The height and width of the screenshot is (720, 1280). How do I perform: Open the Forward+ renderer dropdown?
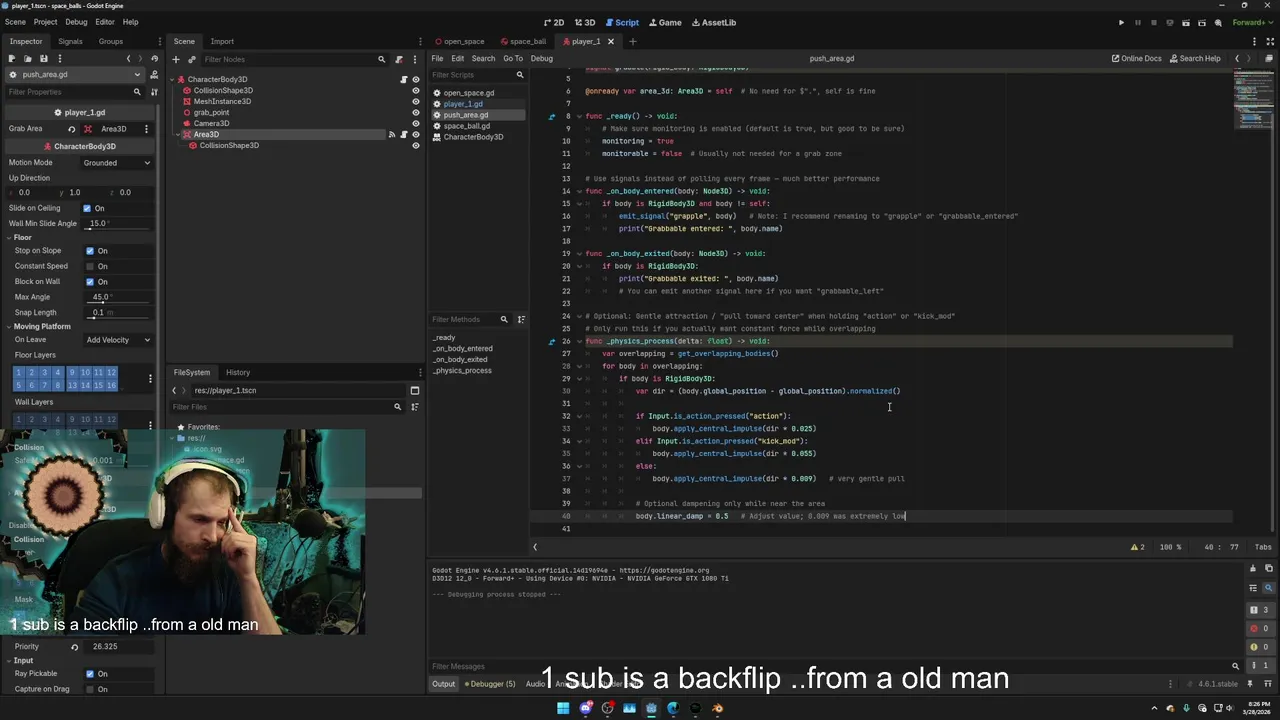1252,22
